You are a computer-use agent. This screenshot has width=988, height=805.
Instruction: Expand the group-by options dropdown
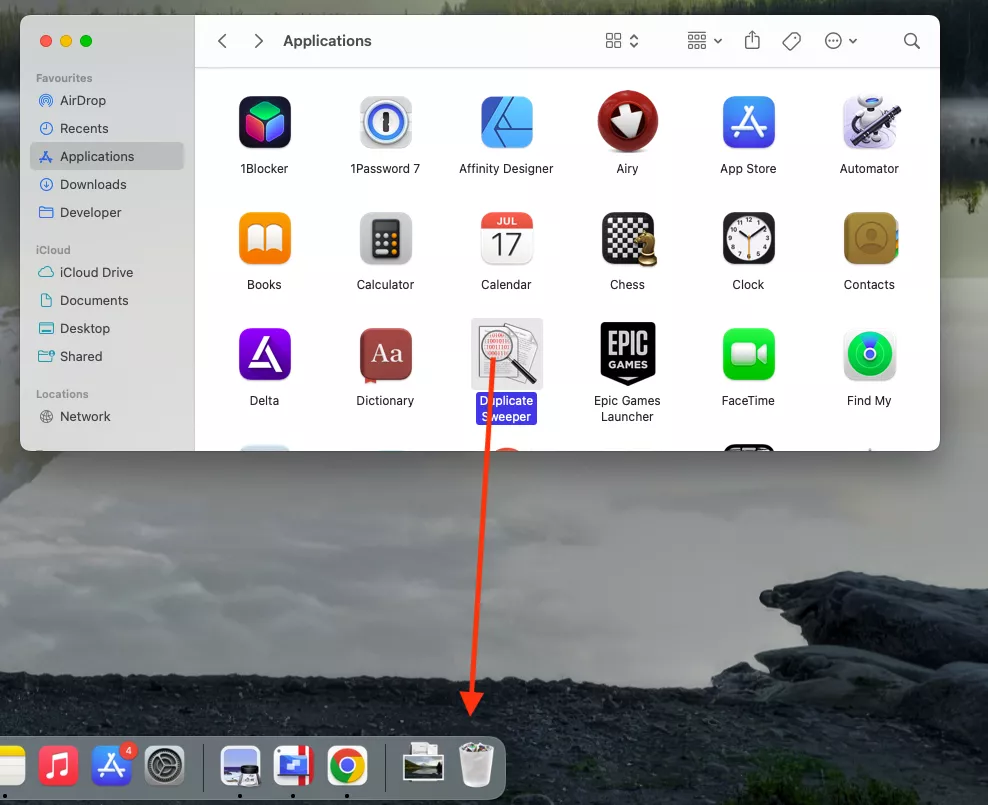(704, 41)
